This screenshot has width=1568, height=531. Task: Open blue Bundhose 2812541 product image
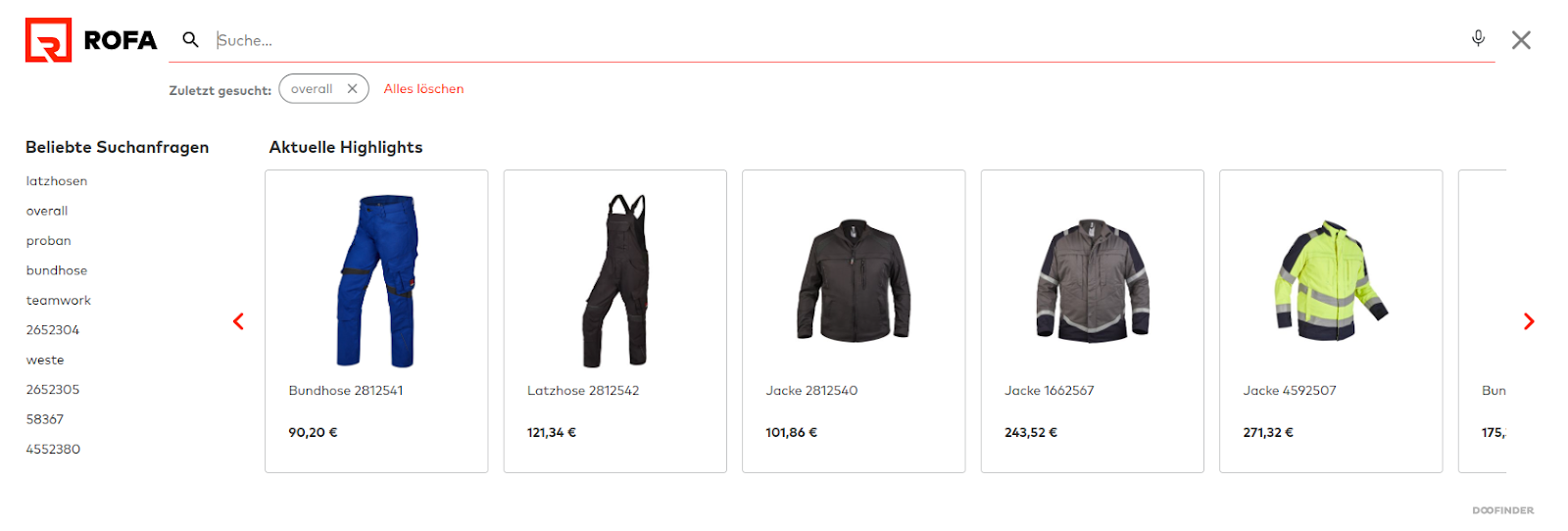(x=377, y=281)
